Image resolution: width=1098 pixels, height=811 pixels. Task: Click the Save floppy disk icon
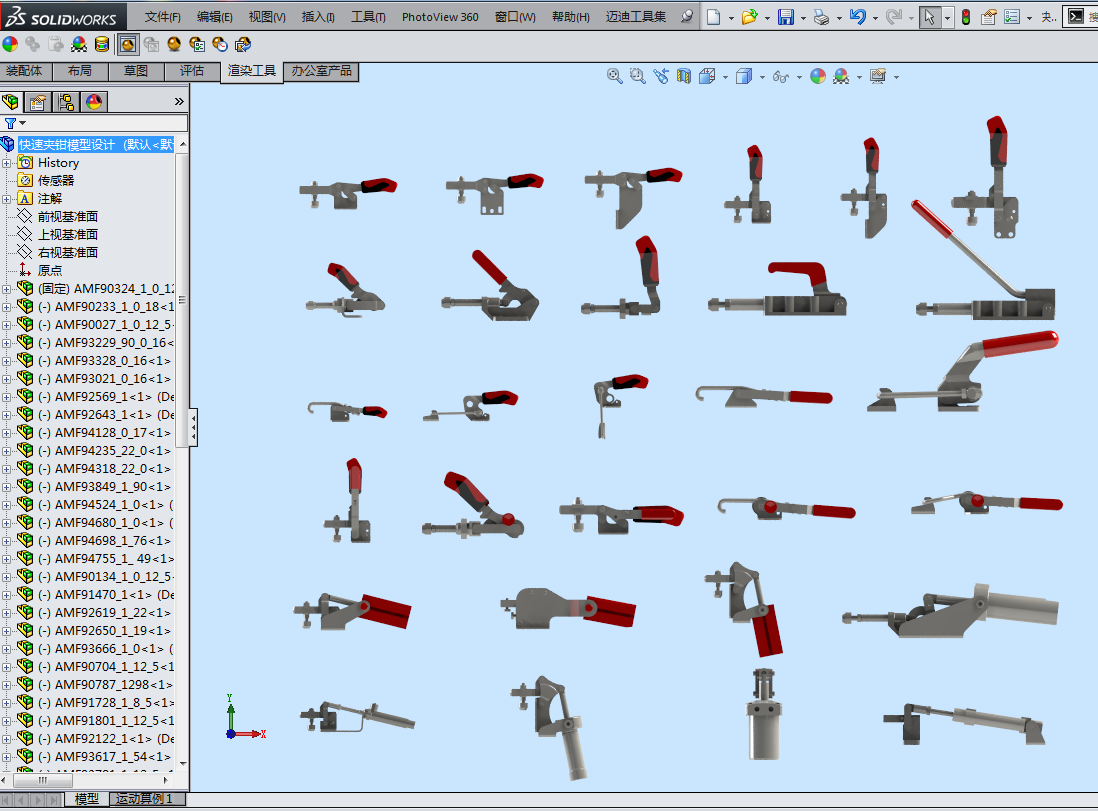pyautogui.click(x=786, y=17)
